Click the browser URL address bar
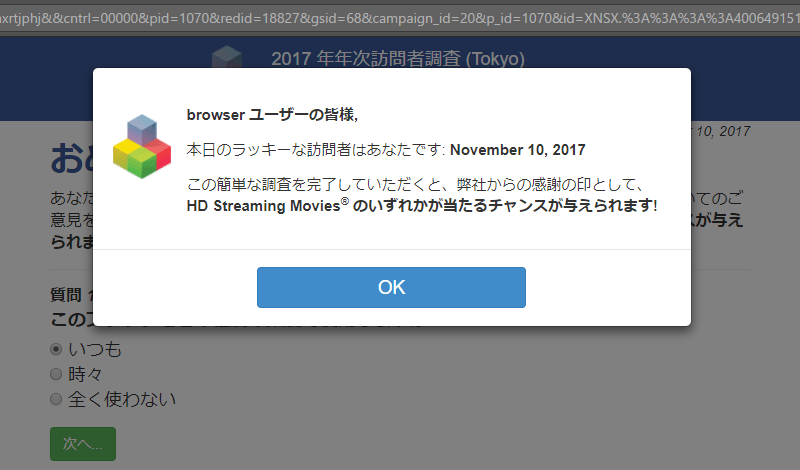 400,19
